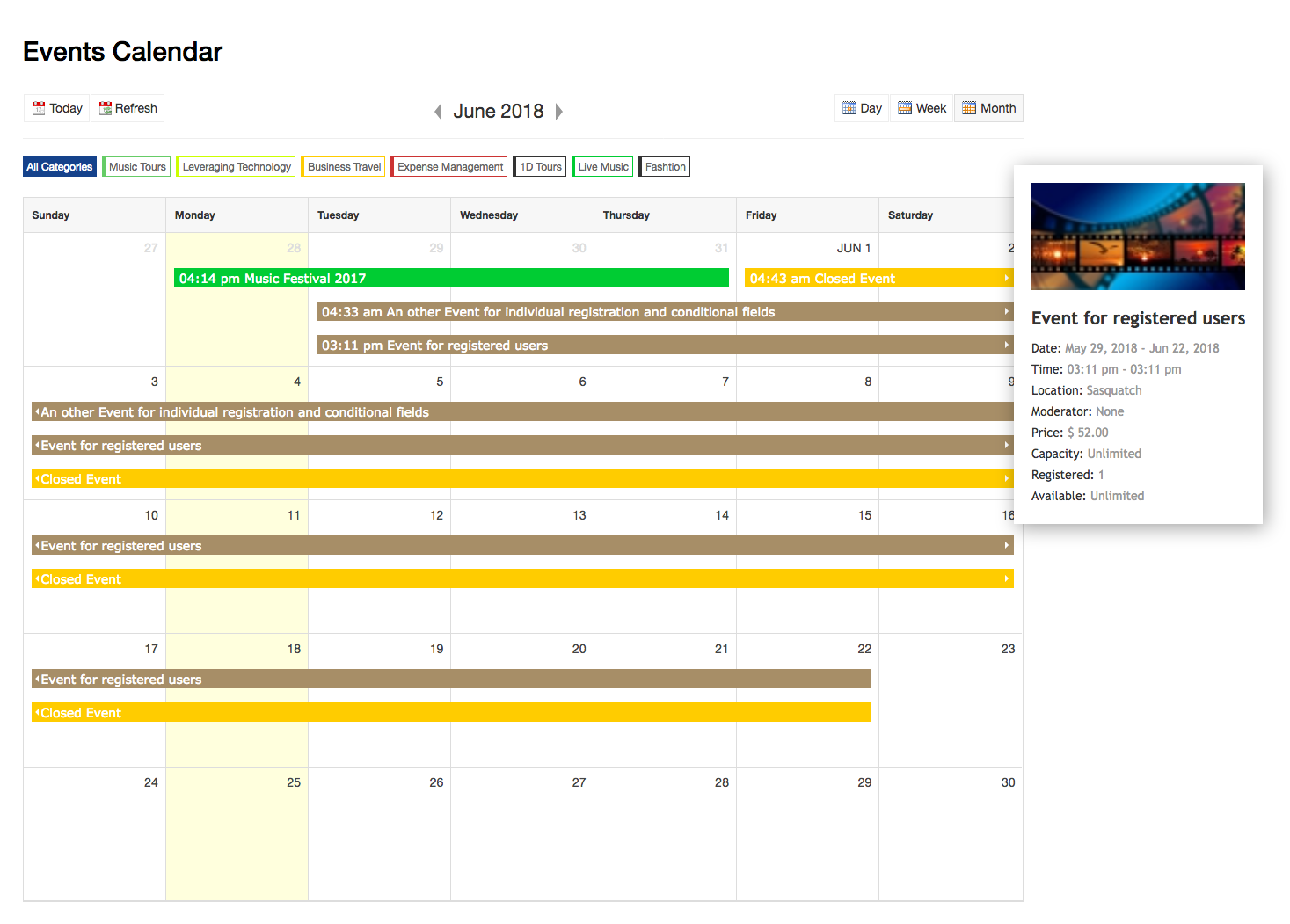Open the Music Festival 2017 event
Viewport: 1290px width, 924px height.
[451, 279]
